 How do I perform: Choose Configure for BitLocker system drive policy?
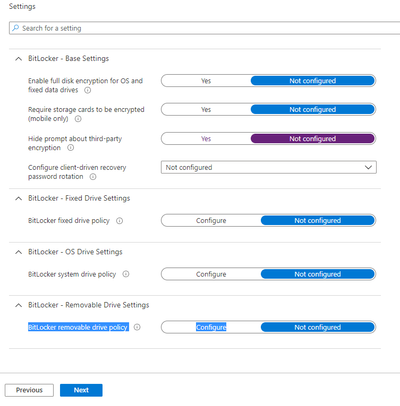[x=211, y=274]
